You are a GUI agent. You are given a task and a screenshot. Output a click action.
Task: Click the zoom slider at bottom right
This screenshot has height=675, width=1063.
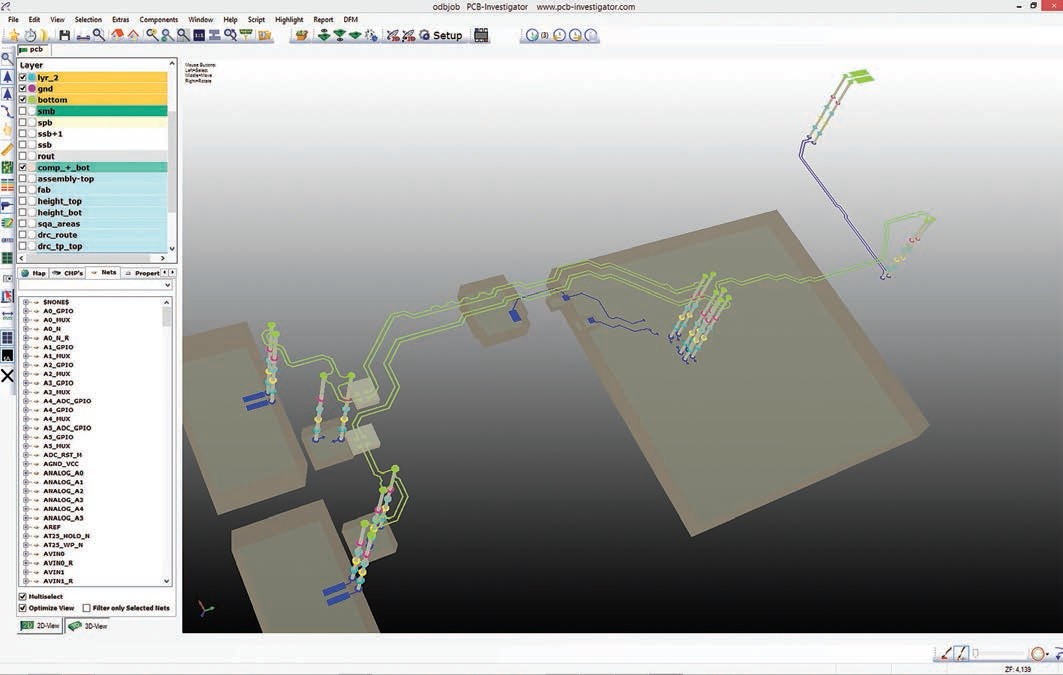1002,653
